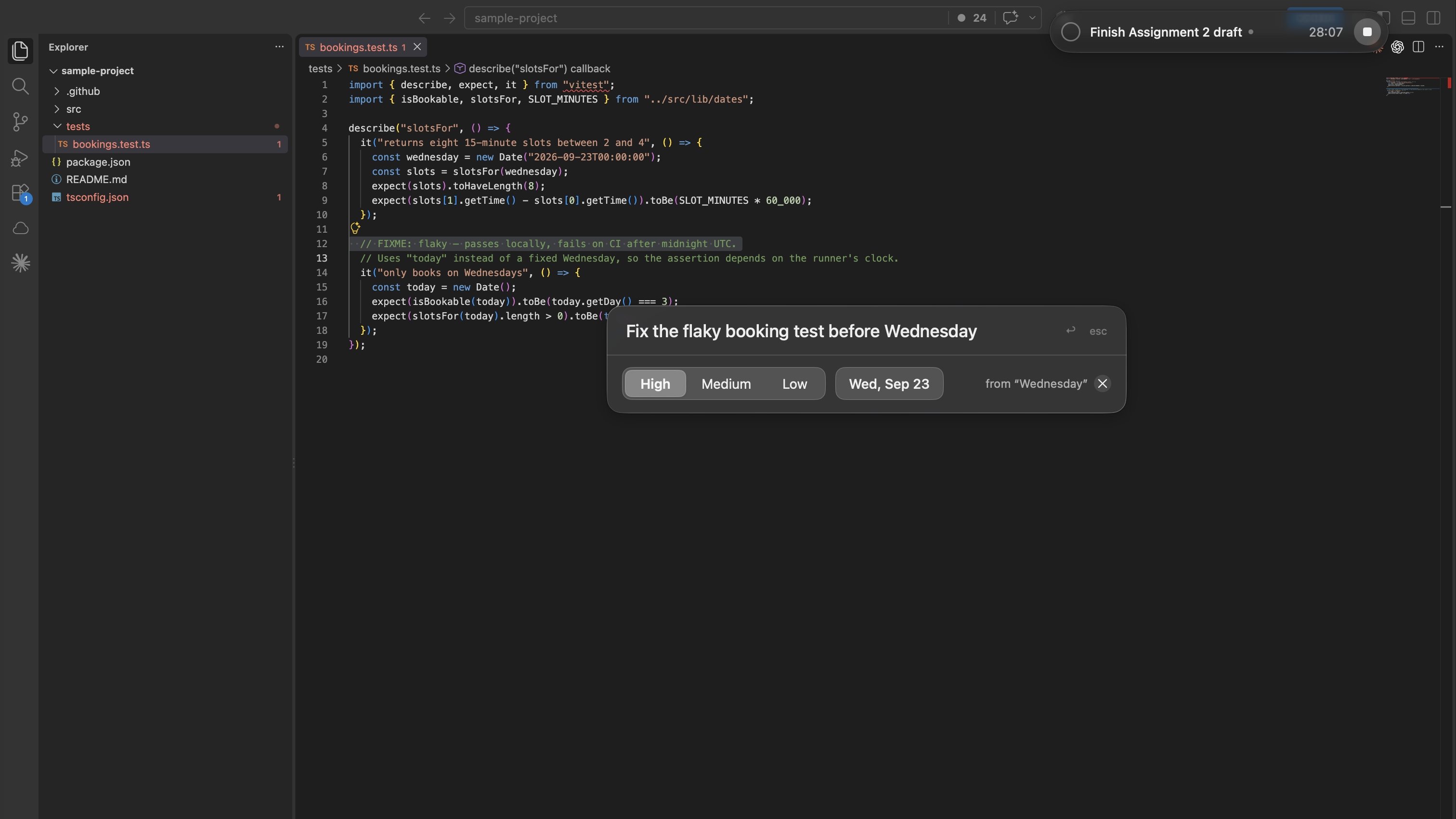Click the "../src/lib/dates" import path
1456x819 pixels.
[x=696, y=99]
